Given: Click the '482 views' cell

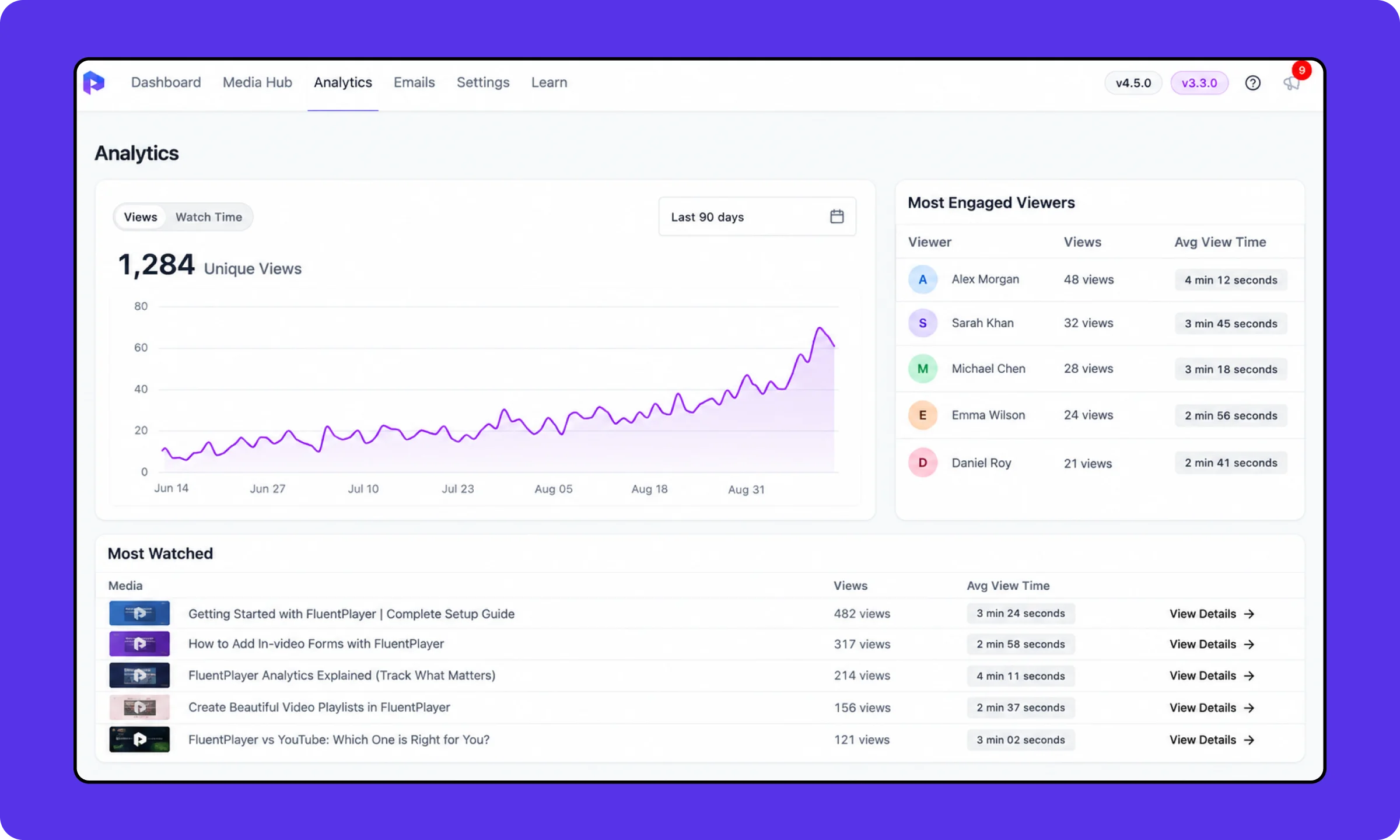Looking at the screenshot, I should click(x=862, y=614).
